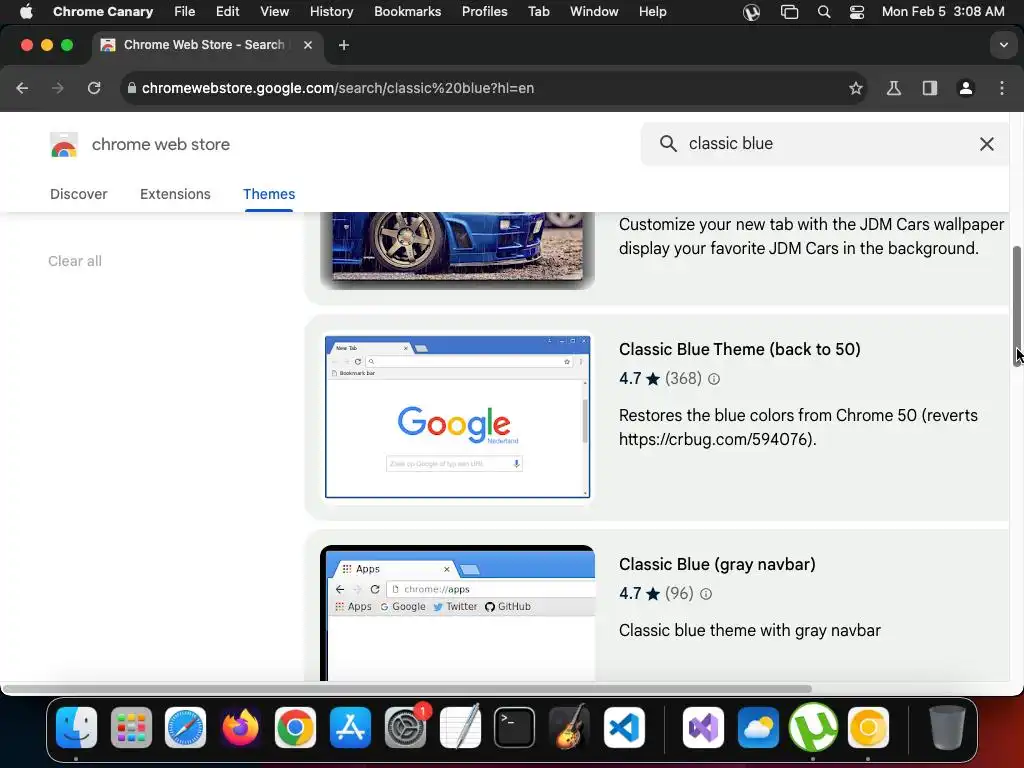1024x768 pixels.
Task: Click the vertical page scrollbar thumb
Action: (x=1017, y=307)
